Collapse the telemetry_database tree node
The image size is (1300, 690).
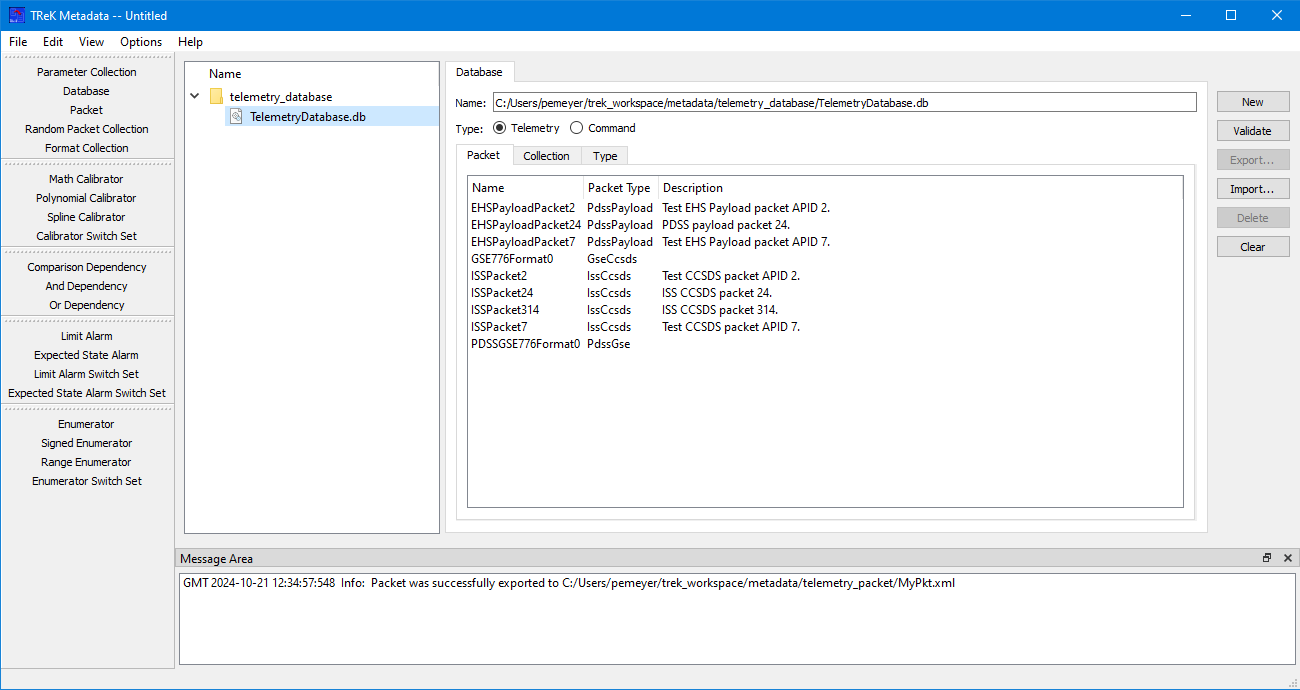pyautogui.click(x=194, y=97)
